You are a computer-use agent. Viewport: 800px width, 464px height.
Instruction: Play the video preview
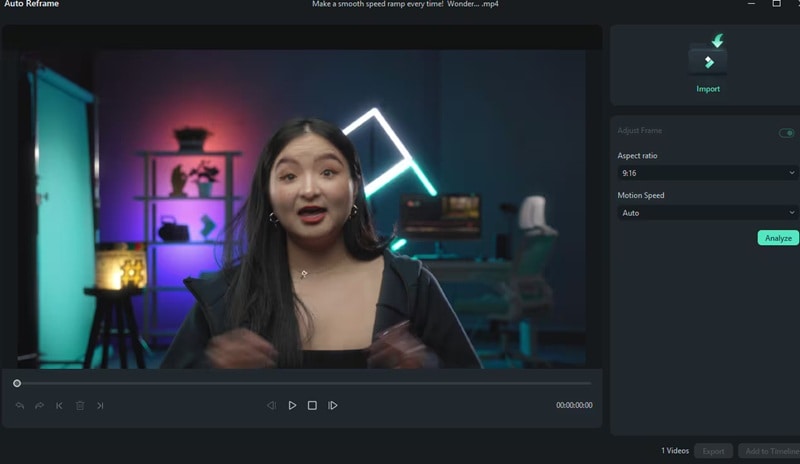(x=292, y=405)
